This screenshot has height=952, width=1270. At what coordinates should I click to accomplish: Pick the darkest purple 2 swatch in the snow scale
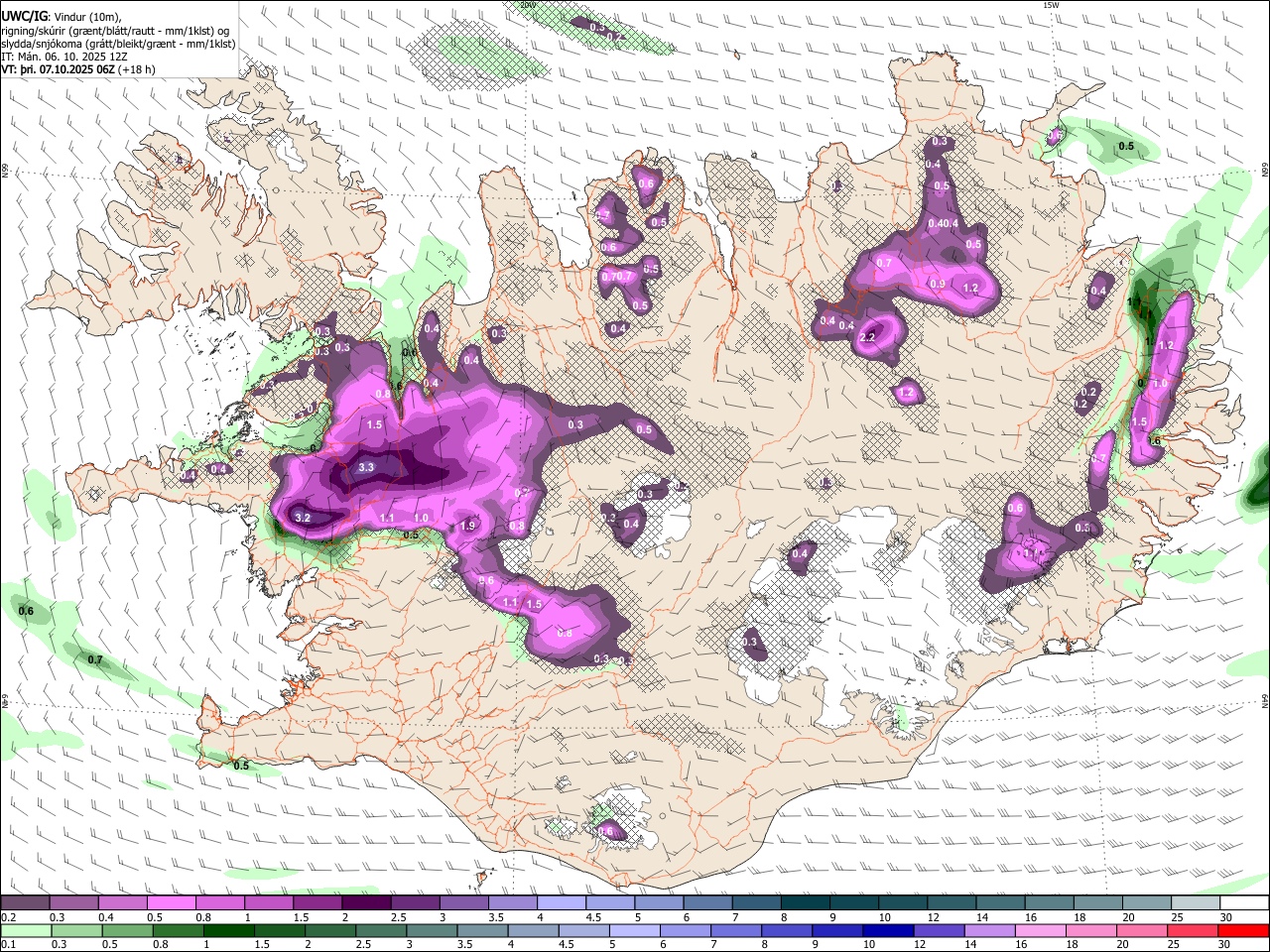pos(366,902)
